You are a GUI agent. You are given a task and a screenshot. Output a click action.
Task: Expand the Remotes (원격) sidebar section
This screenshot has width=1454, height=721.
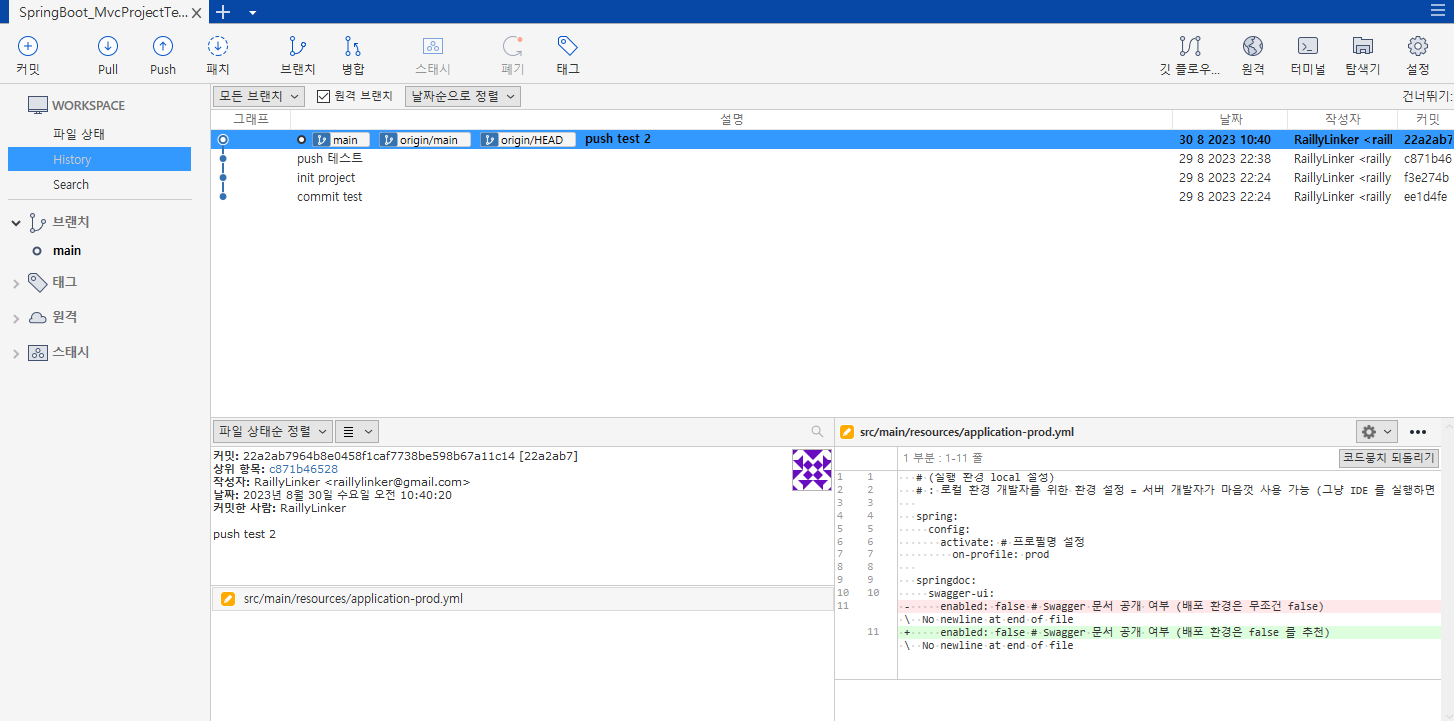16,318
